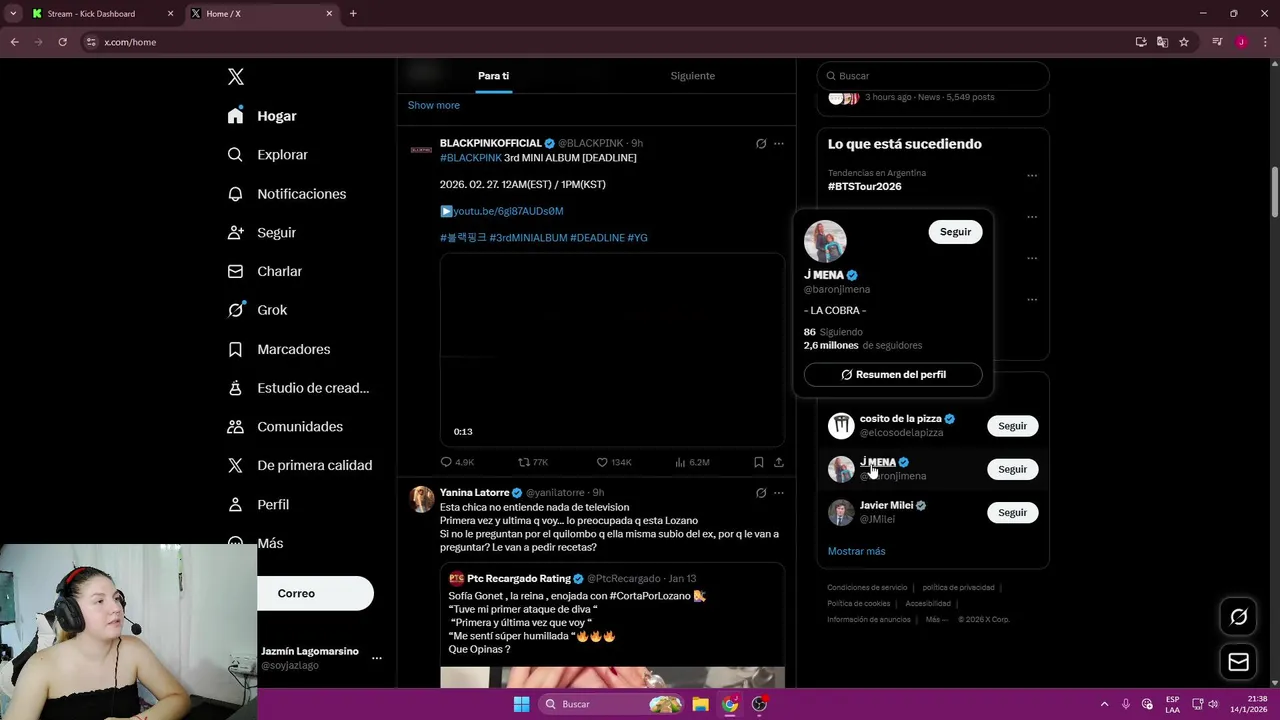1280x720 pixels.
Task: Show hidden system tray icons
Action: pyautogui.click(x=1104, y=704)
